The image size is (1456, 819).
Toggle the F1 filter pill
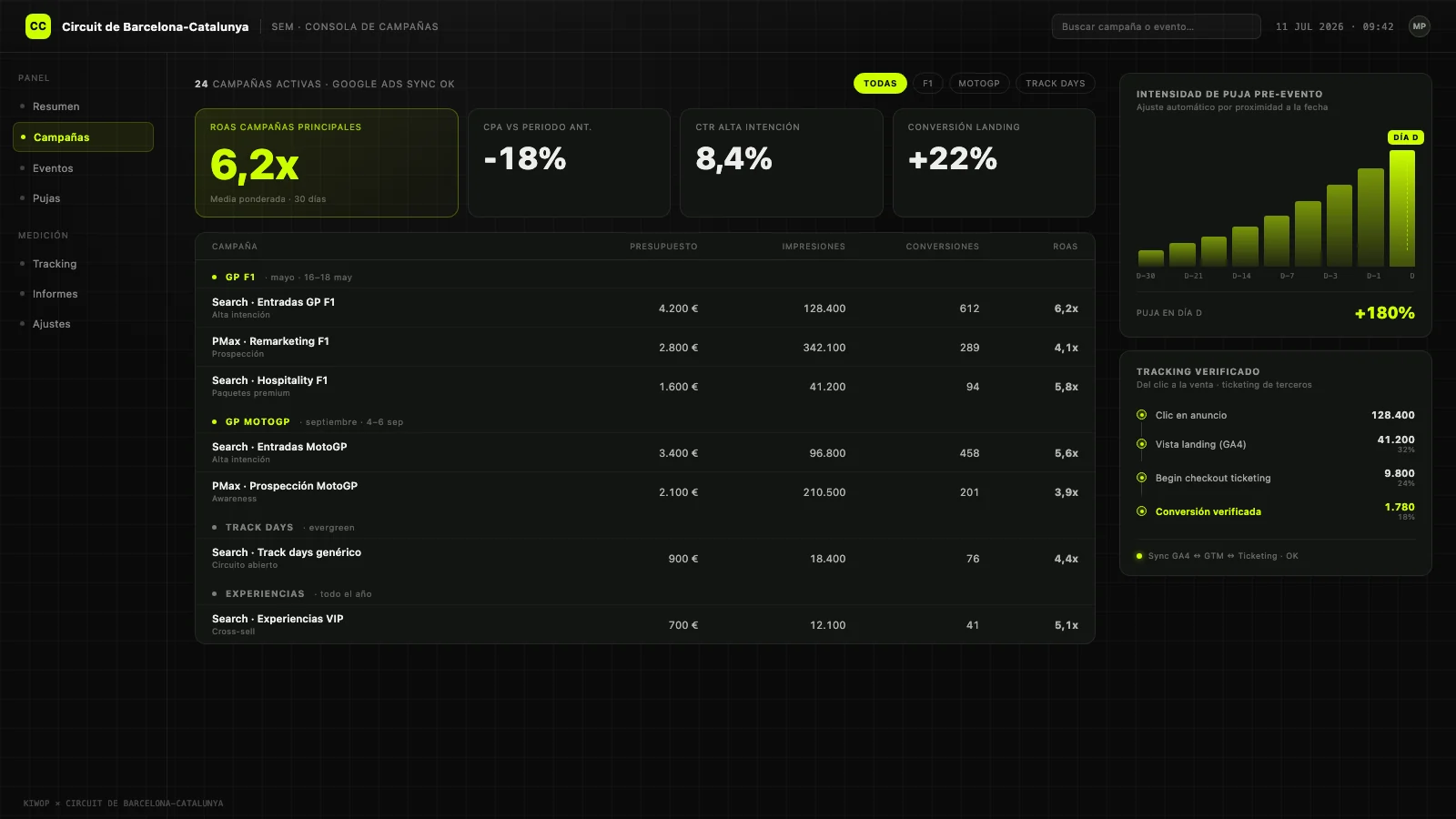point(927,84)
